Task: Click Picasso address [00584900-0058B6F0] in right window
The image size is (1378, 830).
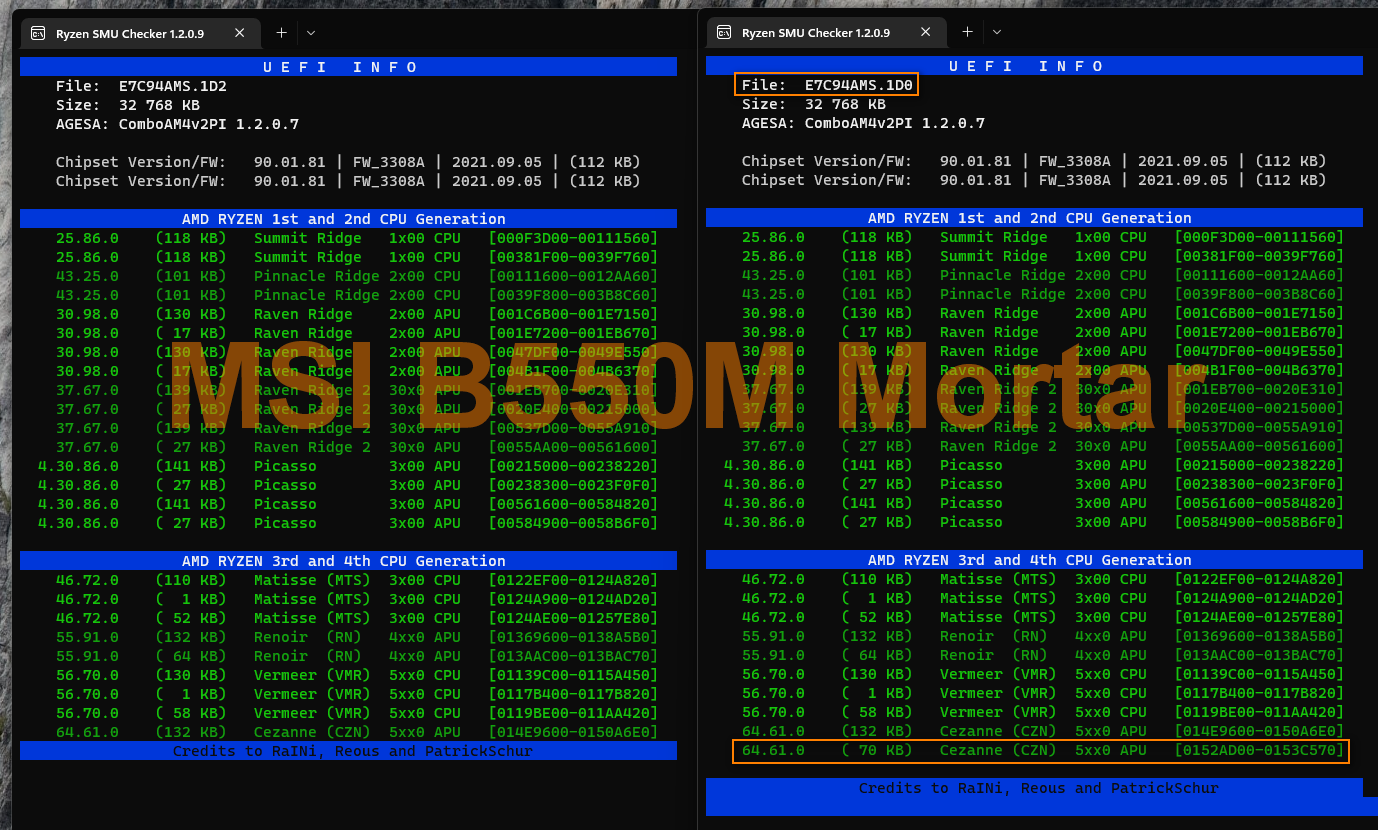Action: coord(1259,522)
